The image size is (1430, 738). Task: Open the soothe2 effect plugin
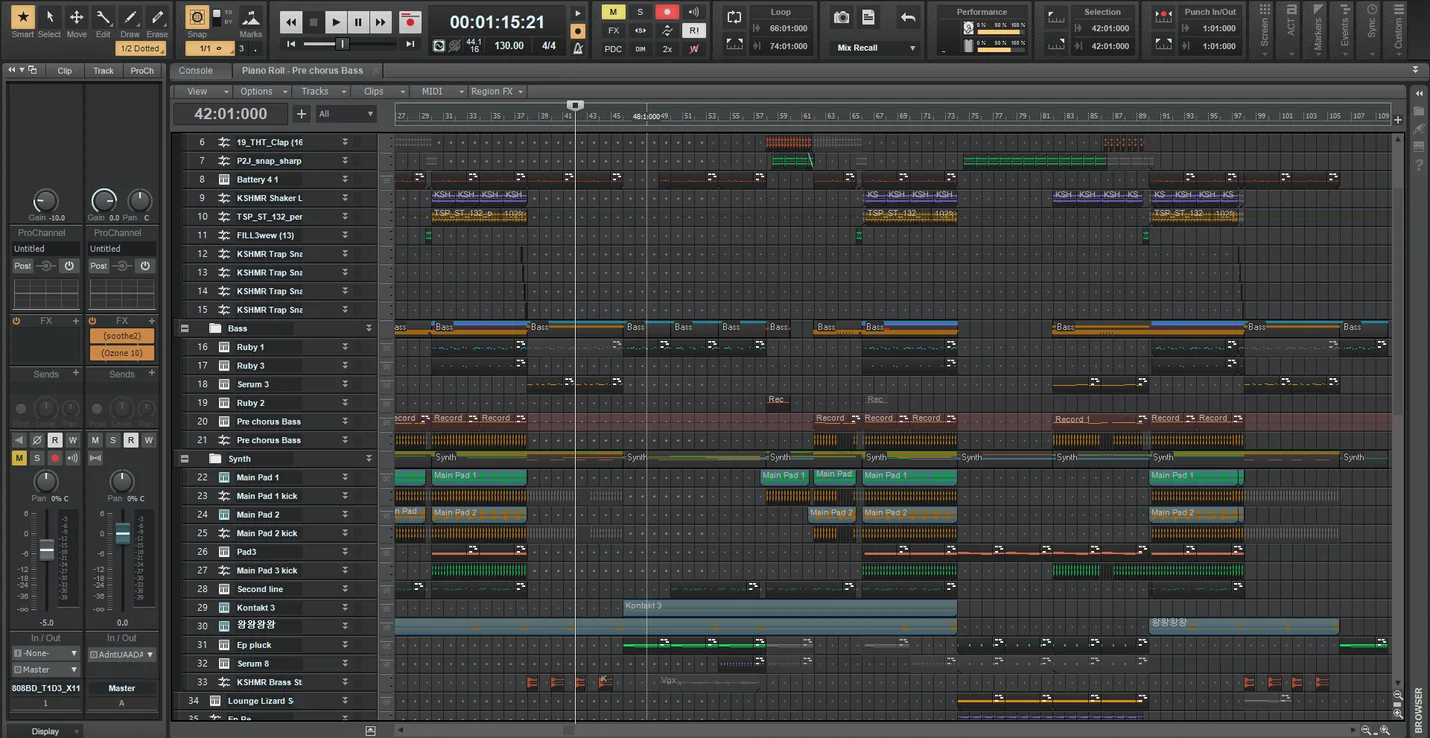click(122, 336)
